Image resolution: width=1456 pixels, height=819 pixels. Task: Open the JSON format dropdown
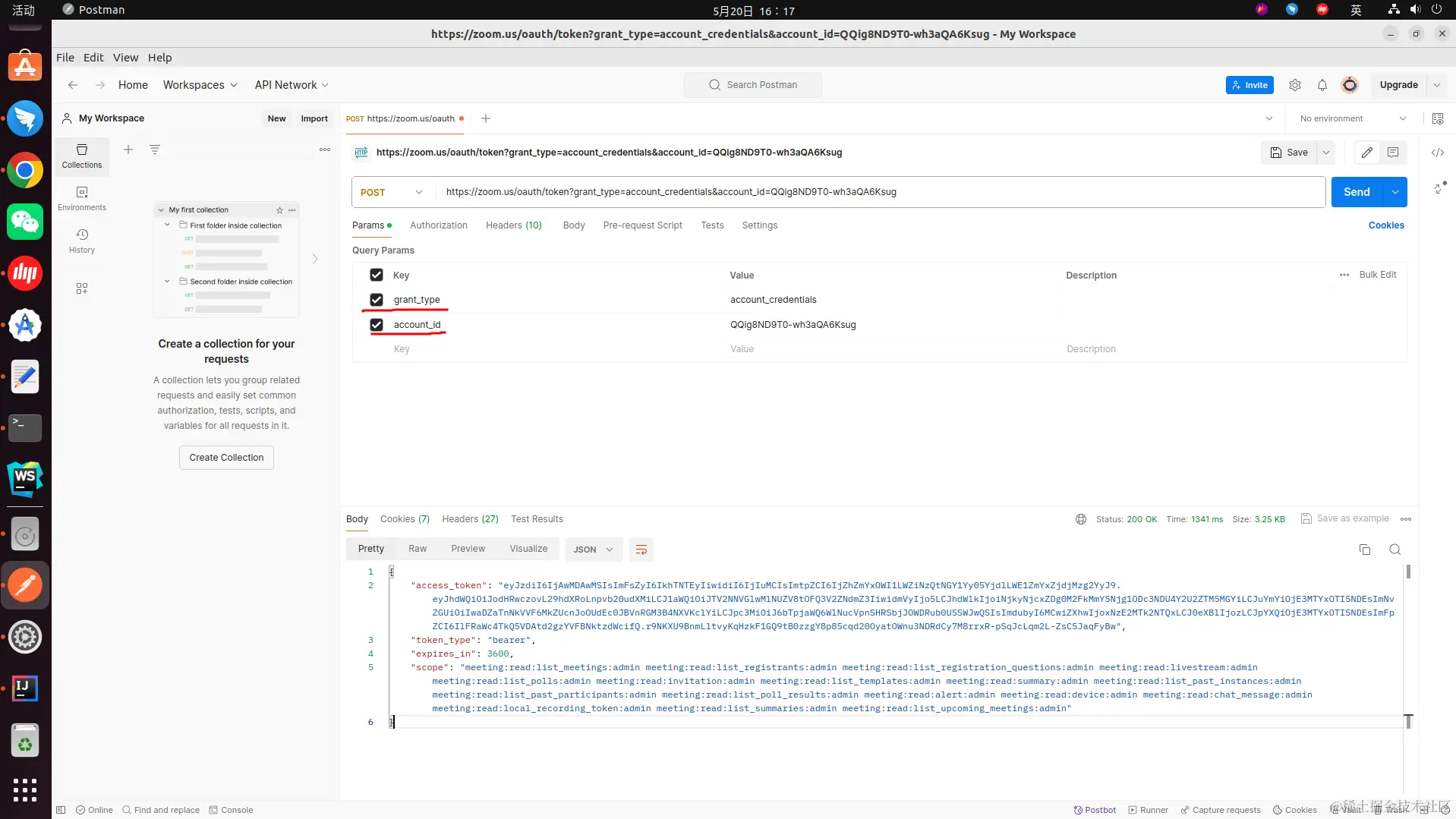594,550
